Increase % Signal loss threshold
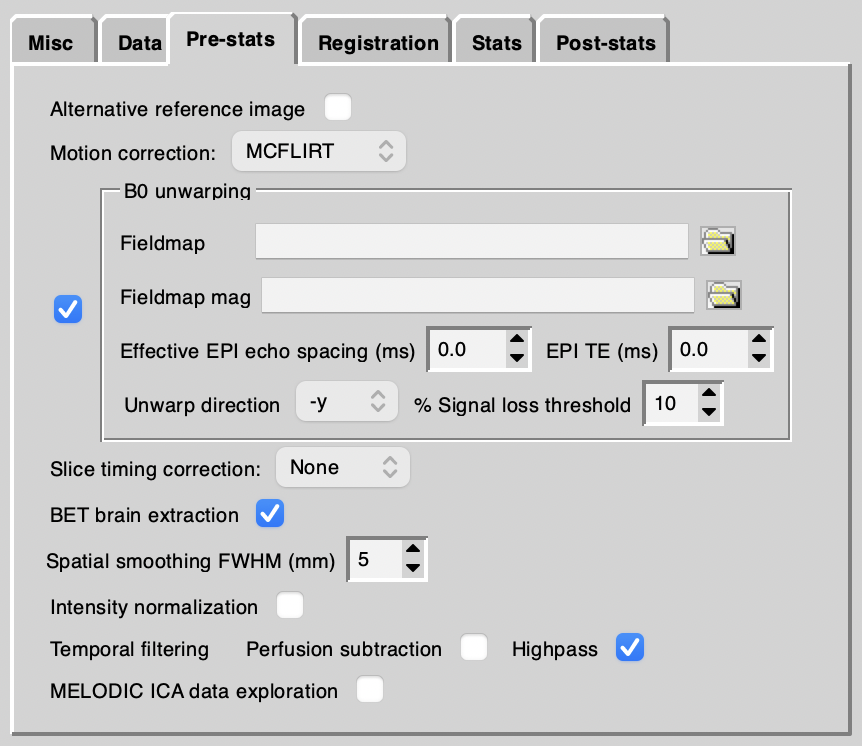Image resolution: width=862 pixels, height=746 pixels. point(709,394)
